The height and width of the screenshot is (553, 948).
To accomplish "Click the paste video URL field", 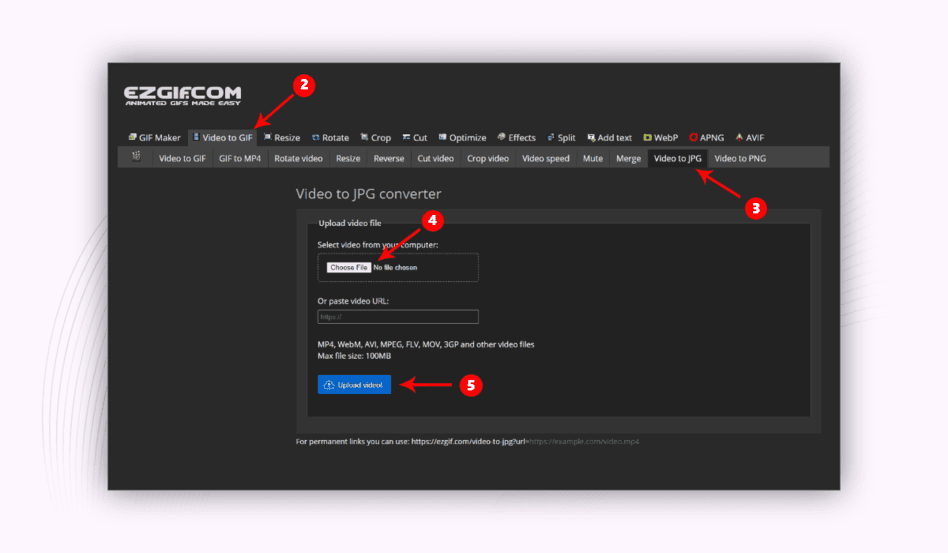I will point(398,317).
